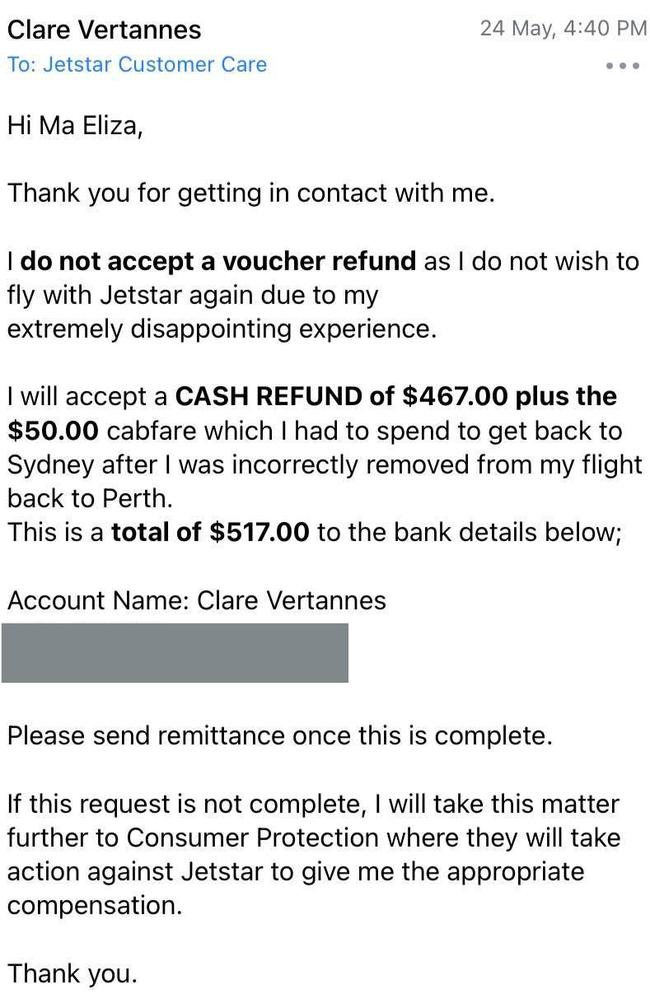Open the three-dot more options menu
The height and width of the screenshot is (999, 650).
coord(622,66)
